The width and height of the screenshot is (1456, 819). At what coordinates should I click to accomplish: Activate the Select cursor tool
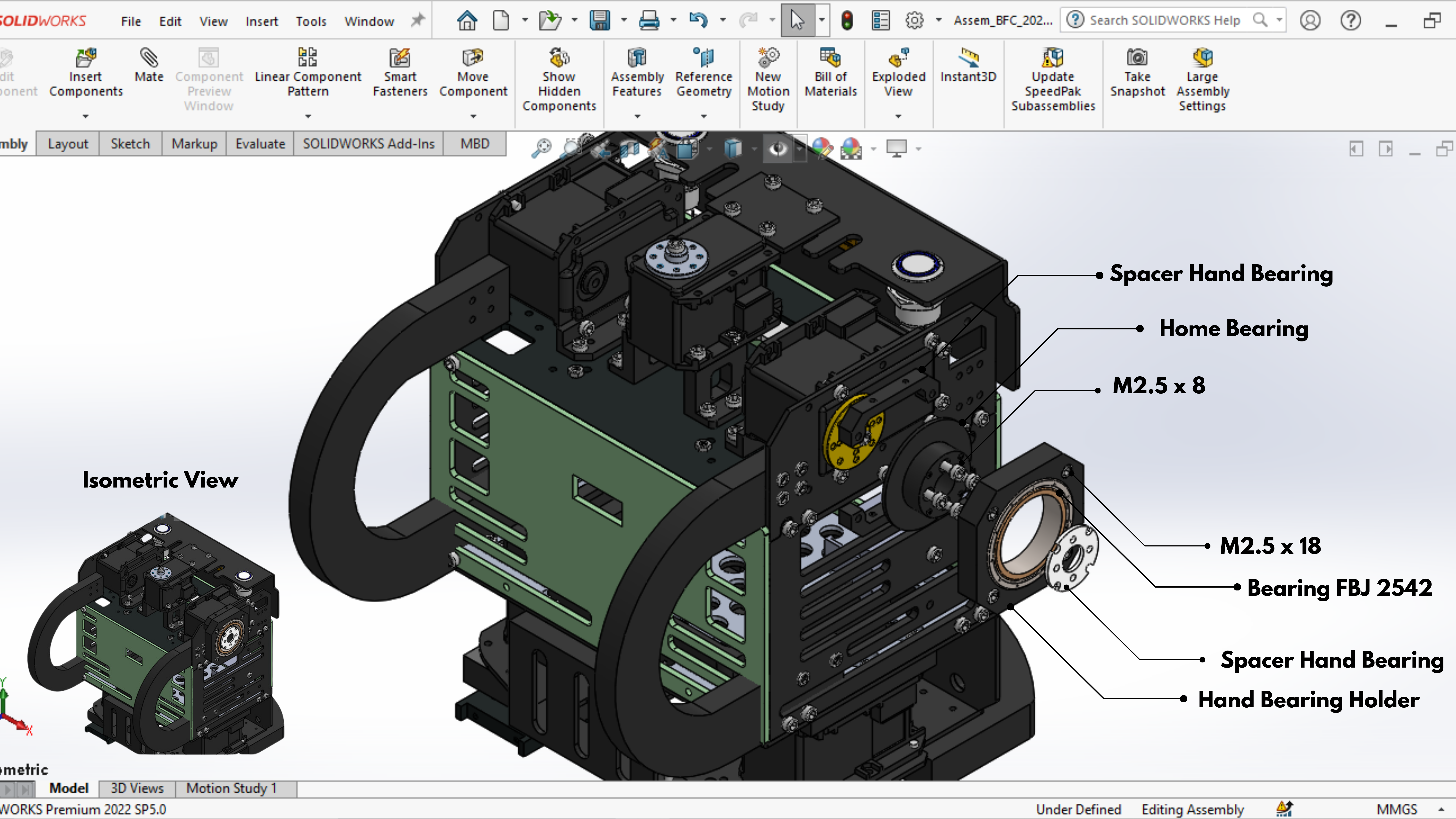797,20
